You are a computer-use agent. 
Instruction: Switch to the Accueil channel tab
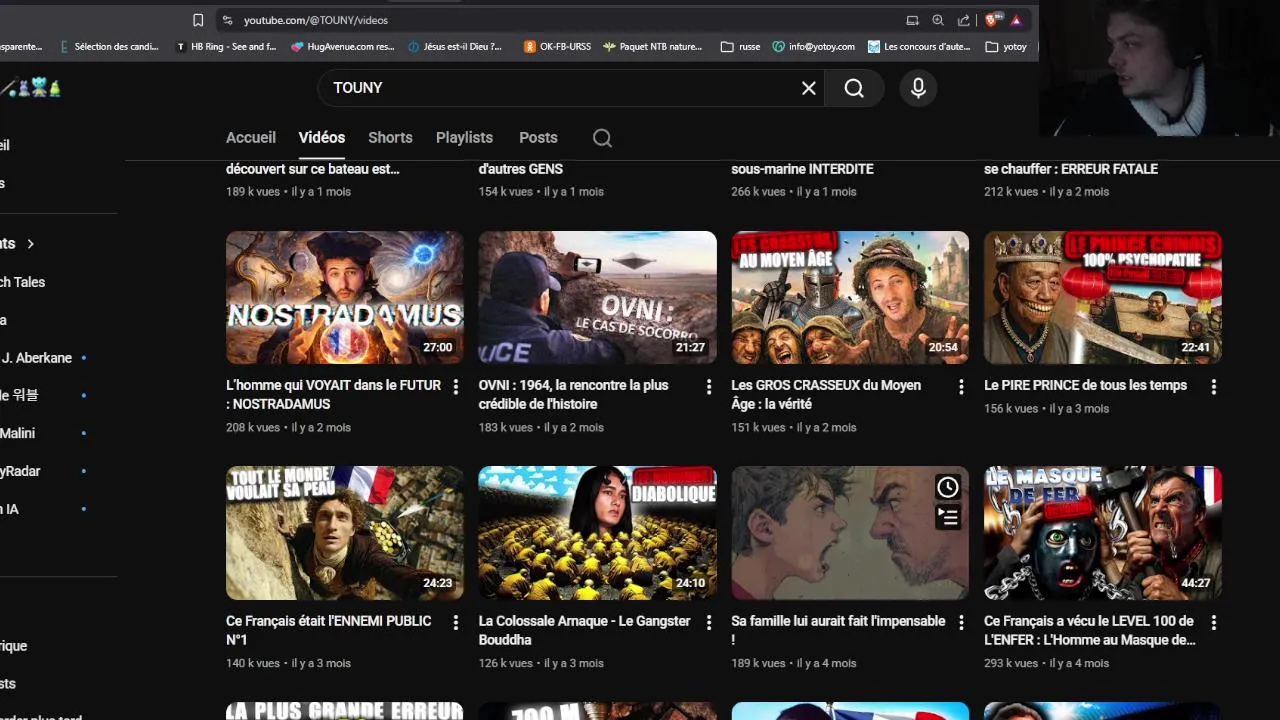click(x=251, y=138)
